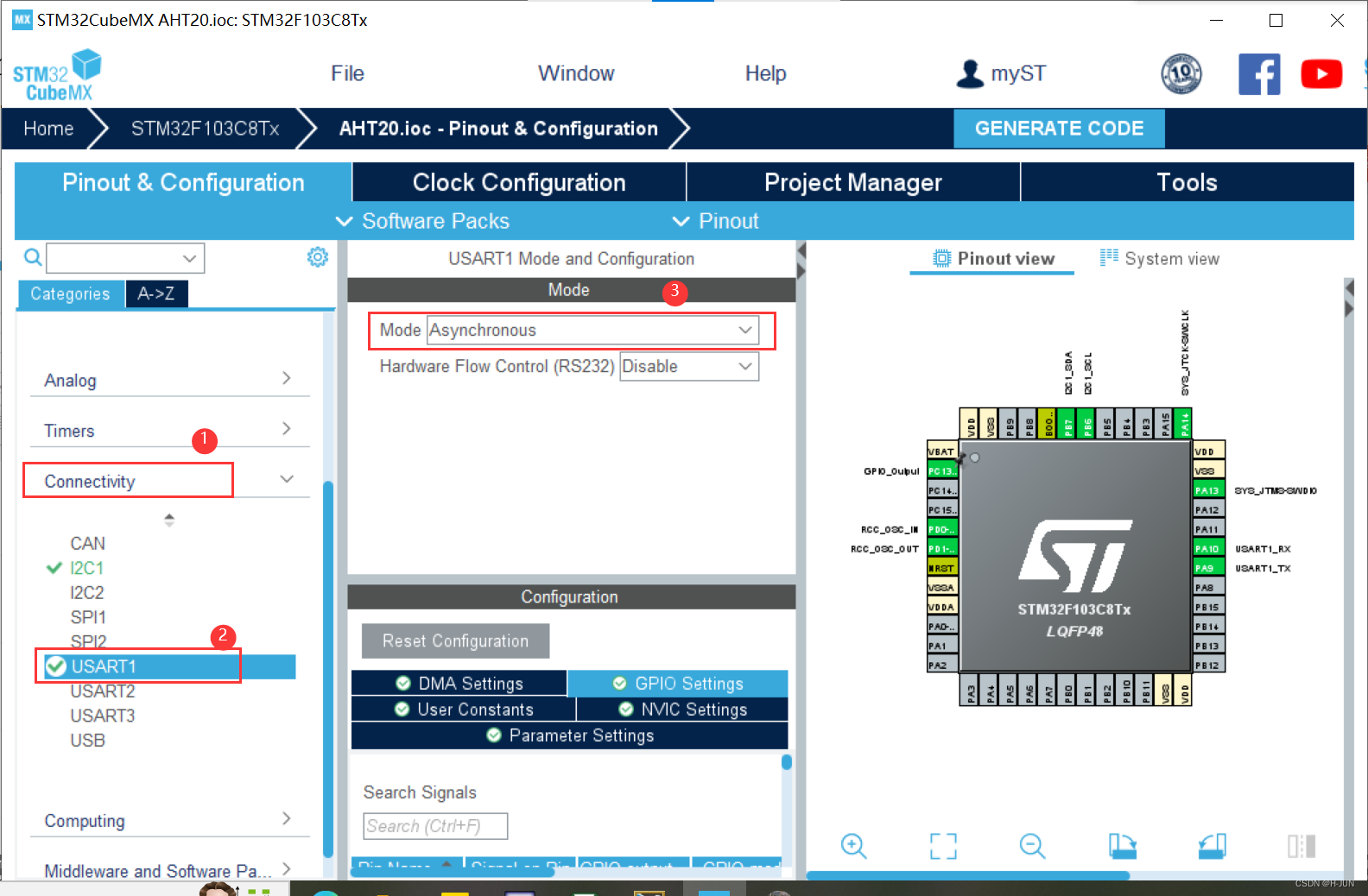Screen dimensions: 1368x896
Task: Select pin PA15 on chip top edge
Action: tap(1166, 424)
